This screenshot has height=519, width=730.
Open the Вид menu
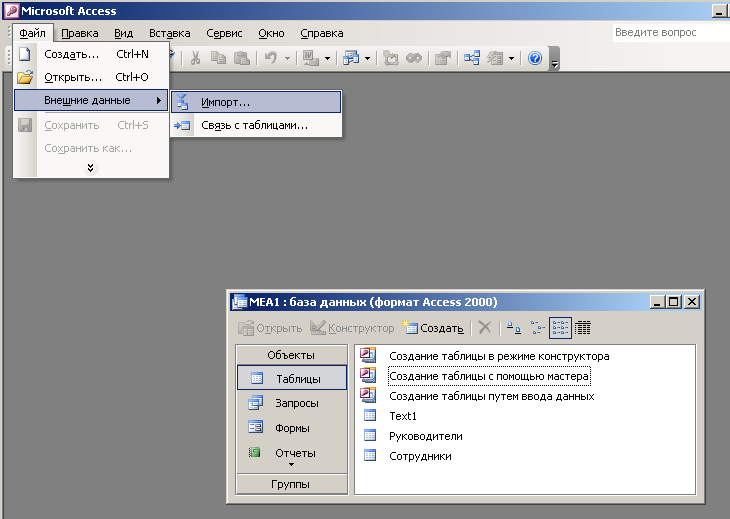tap(123, 34)
